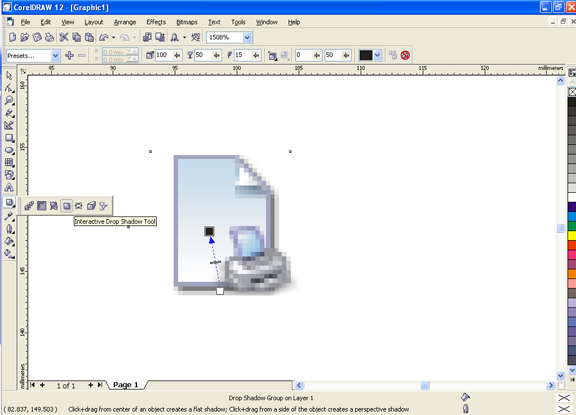This screenshot has width=576, height=415.
Task: Click the black shadow color swatch
Action: pyautogui.click(x=366, y=55)
